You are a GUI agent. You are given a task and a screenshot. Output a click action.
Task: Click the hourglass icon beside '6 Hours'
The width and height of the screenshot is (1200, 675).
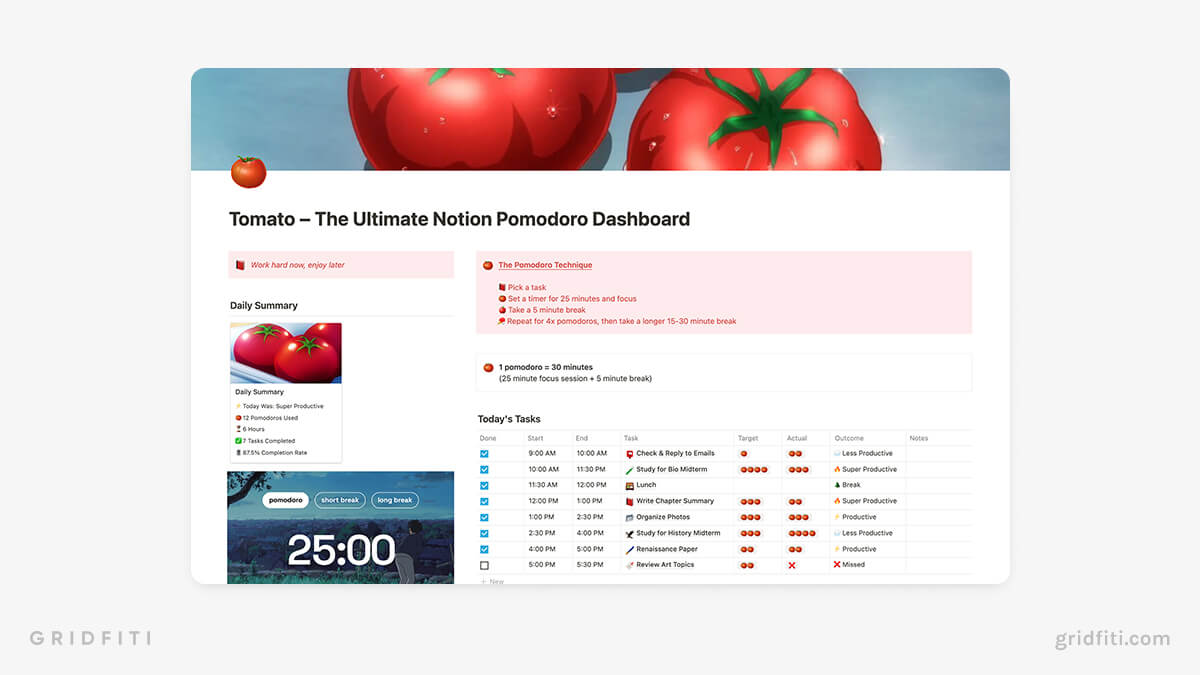tap(238, 429)
